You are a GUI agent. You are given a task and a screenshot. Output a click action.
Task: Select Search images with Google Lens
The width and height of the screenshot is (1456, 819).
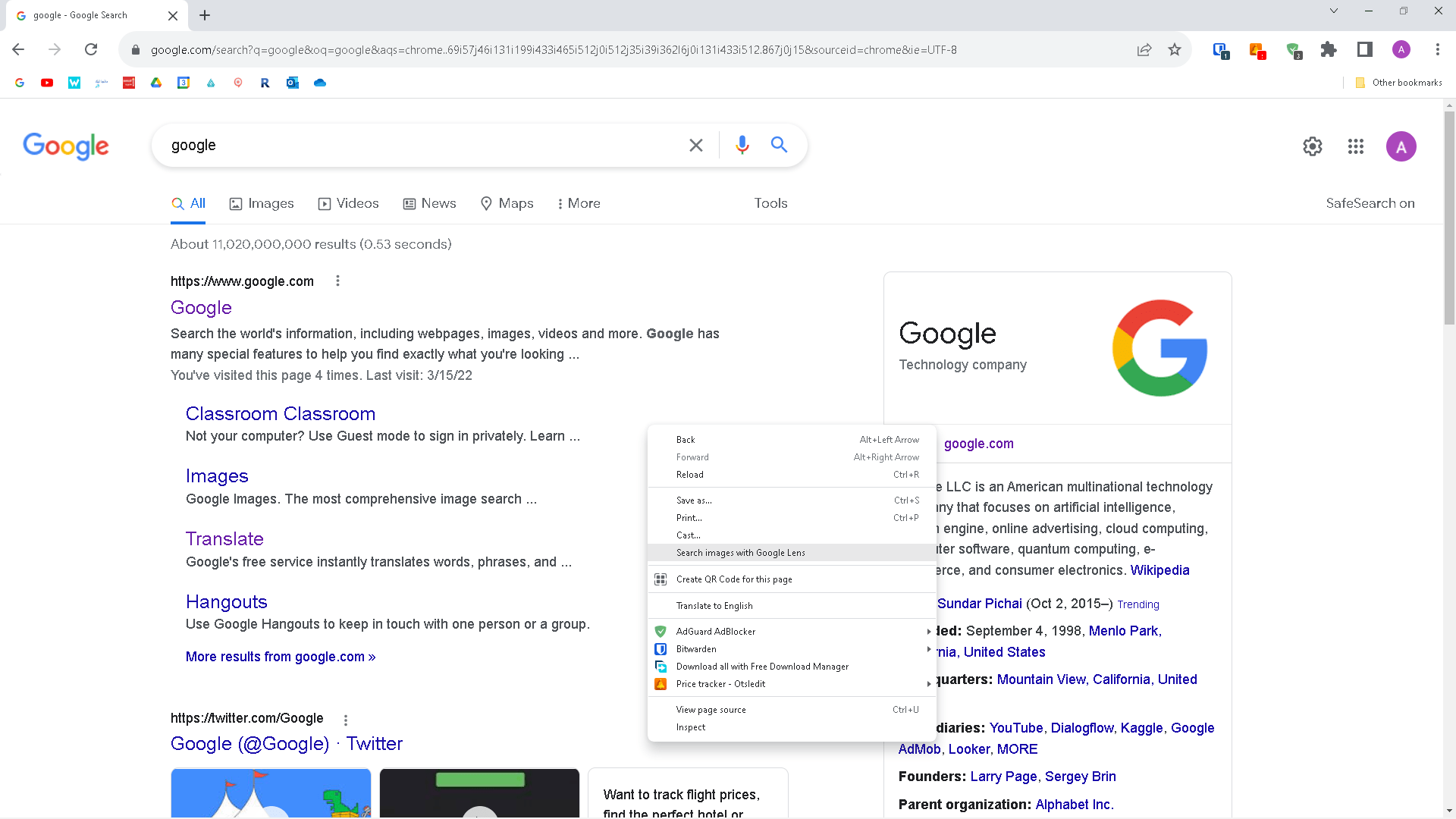point(740,553)
